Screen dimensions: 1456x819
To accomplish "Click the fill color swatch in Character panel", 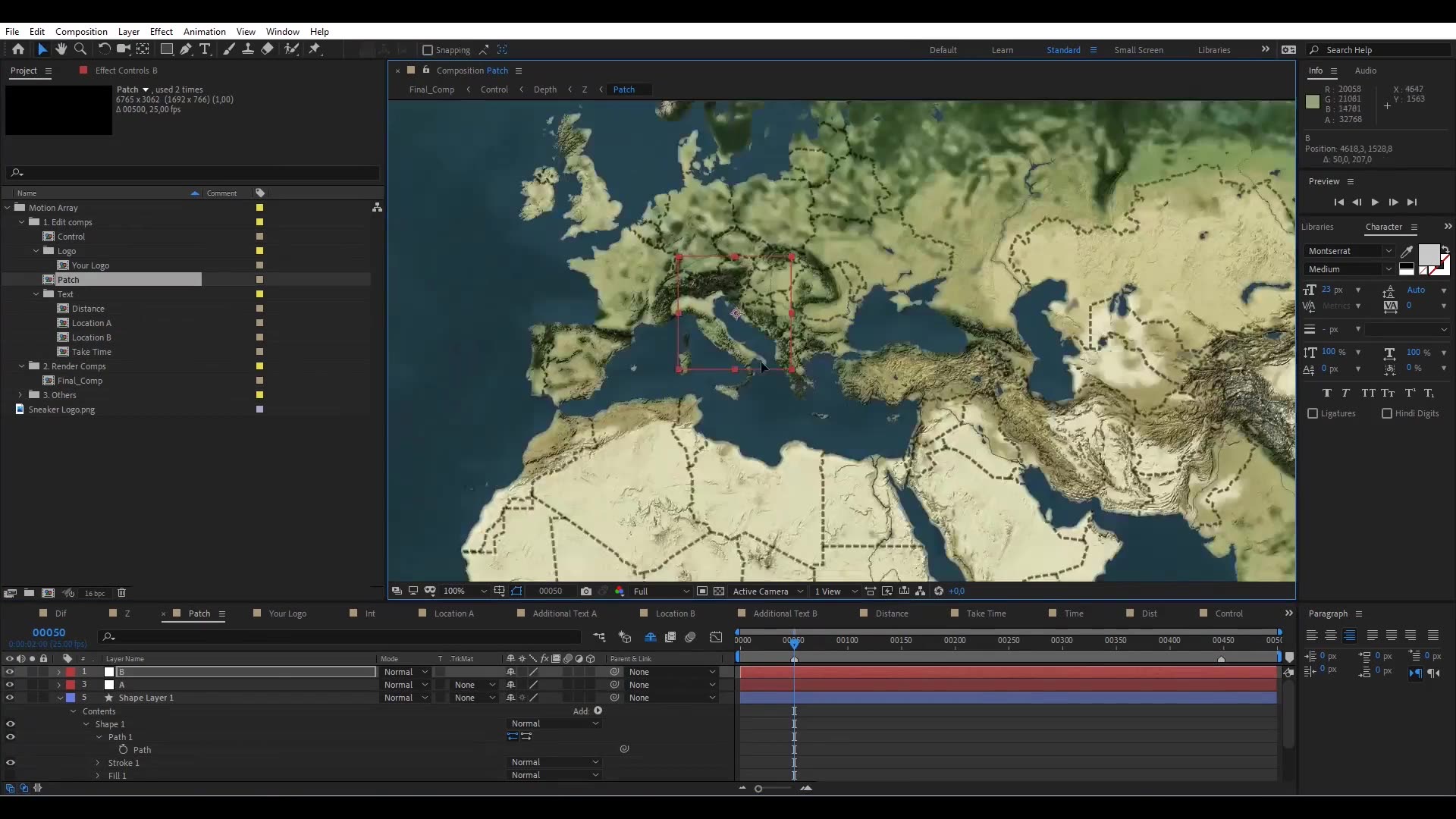I will [1429, 255].
